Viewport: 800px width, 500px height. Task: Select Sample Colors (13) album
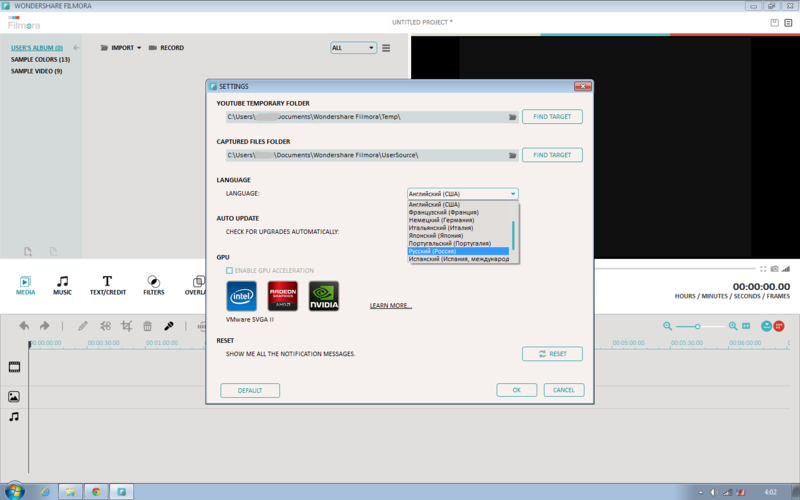click(40, 60)
